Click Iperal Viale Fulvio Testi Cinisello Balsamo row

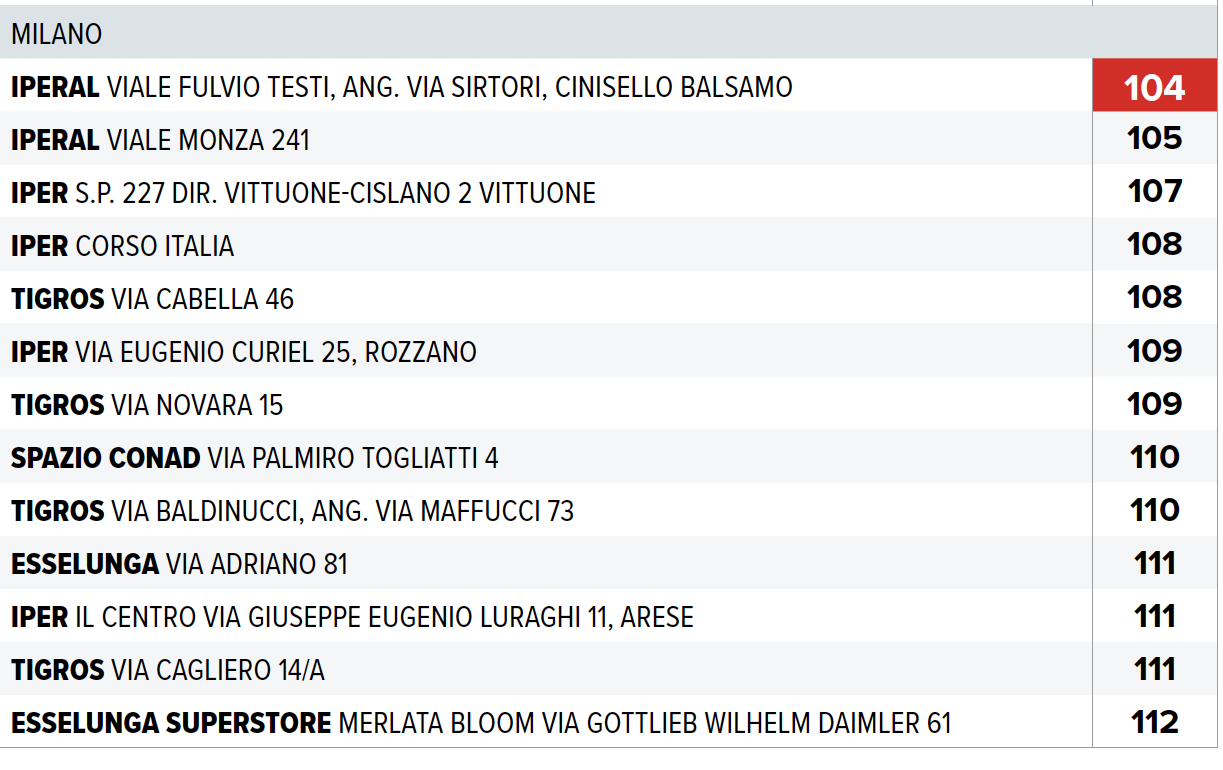pos(401,88)
